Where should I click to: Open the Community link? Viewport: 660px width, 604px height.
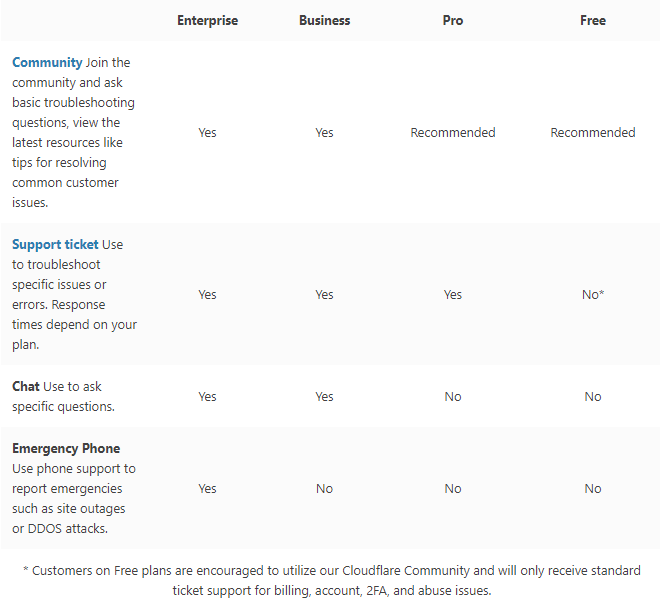click(x=47, y=62)
